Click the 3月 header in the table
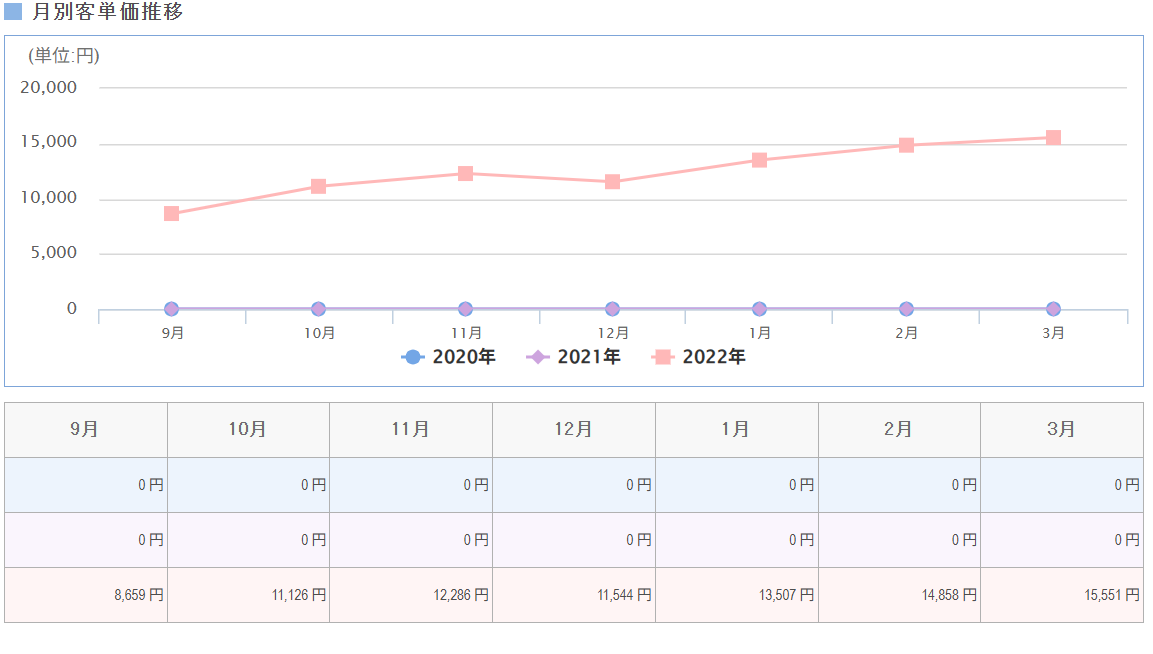The height and width of the screenshot is (654, 1153). 1062,430
